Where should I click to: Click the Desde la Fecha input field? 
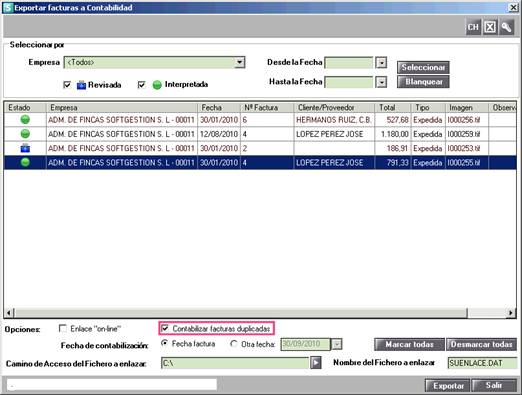349,63
